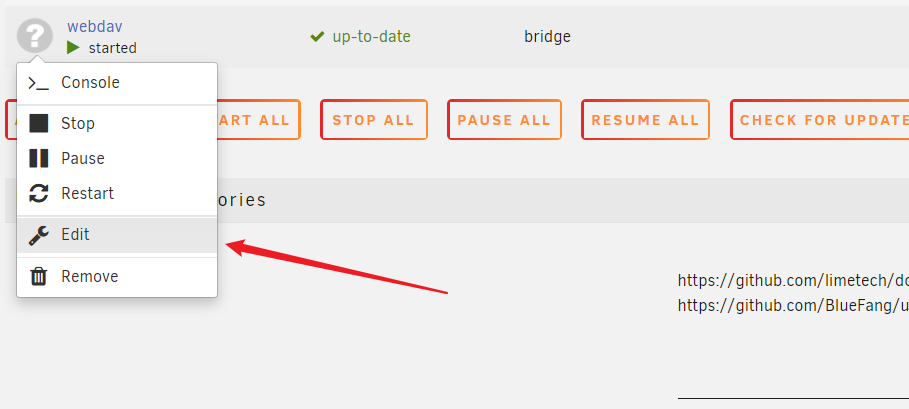Open Console from the context menu
This screenshot has height=409, width=909.
(90, 83)
